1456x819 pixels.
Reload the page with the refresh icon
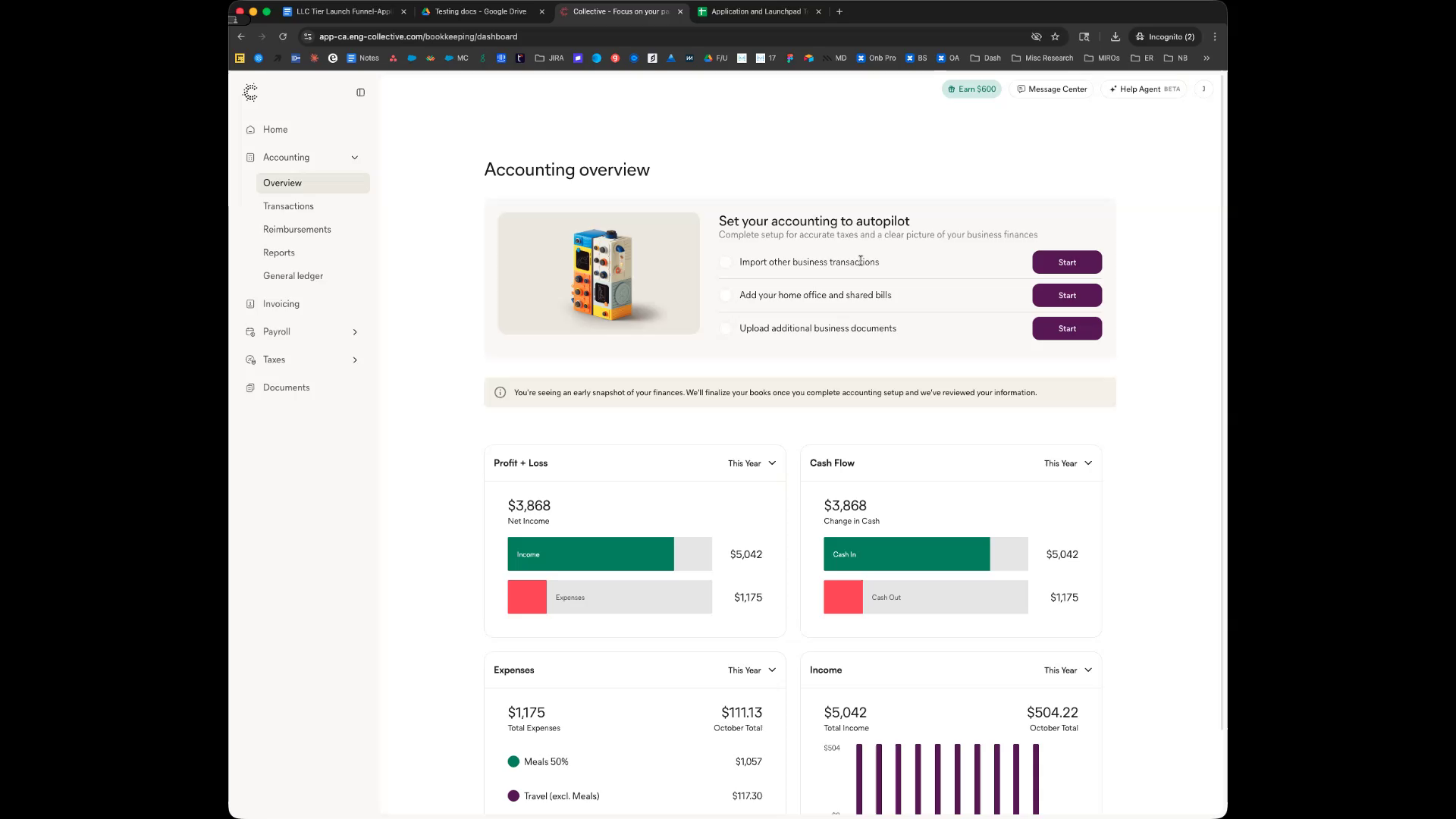pyautogui.click(x=283, y=36)
